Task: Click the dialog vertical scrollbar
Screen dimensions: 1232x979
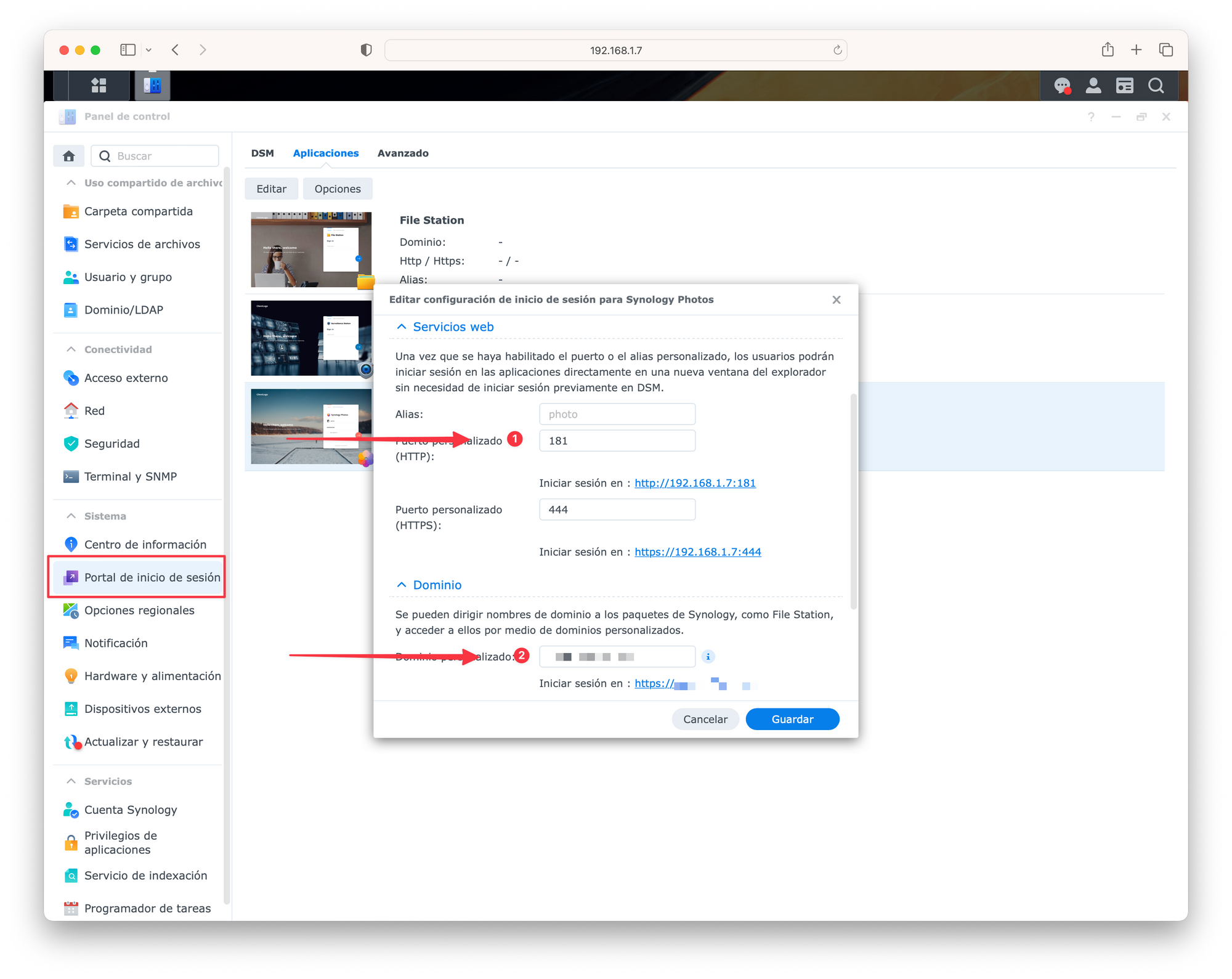Action: pos(853,501)
